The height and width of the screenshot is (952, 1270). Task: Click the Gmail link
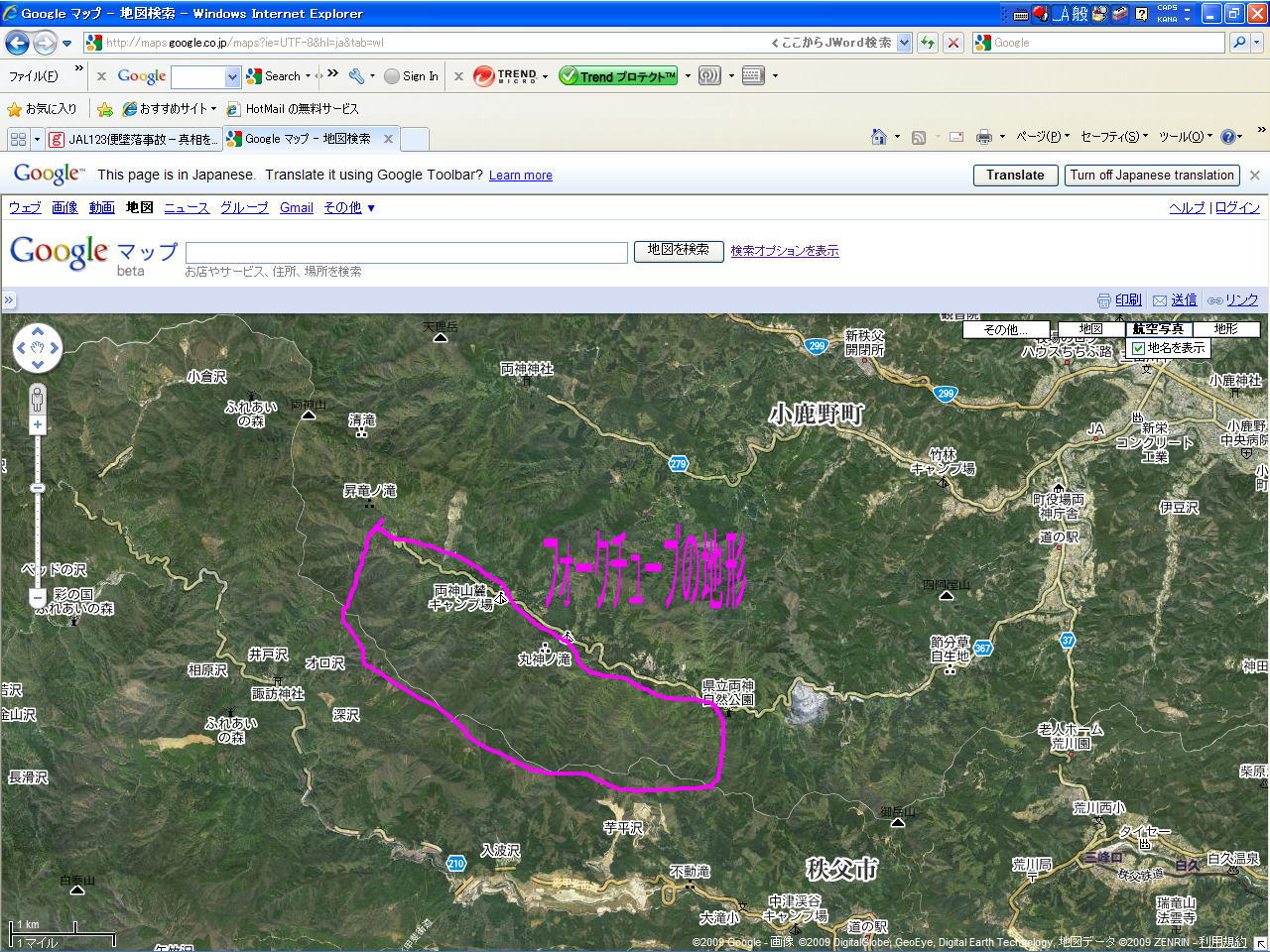(297, 207)
